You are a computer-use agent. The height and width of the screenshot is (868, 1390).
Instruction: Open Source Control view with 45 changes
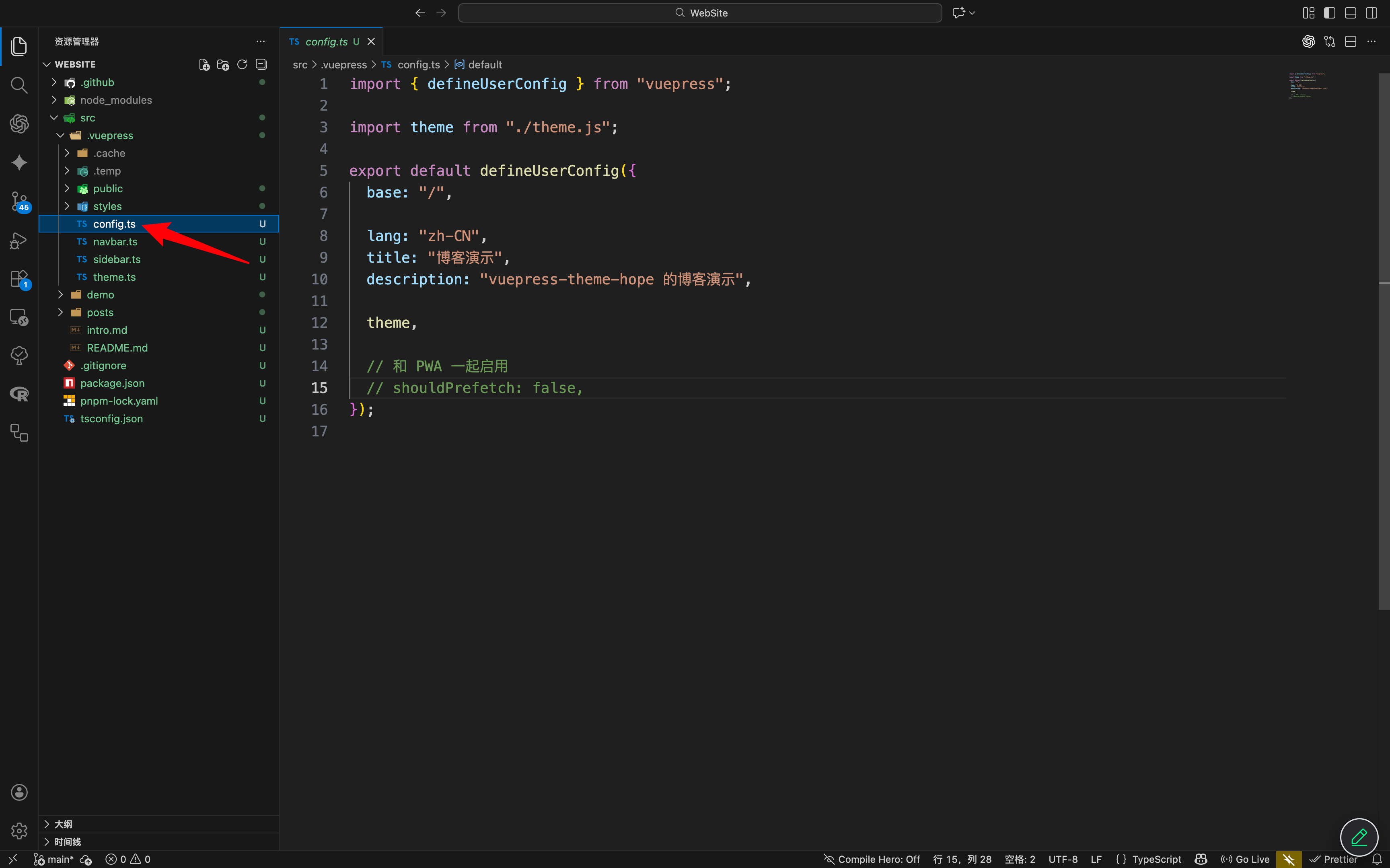[x=19, y=202]
